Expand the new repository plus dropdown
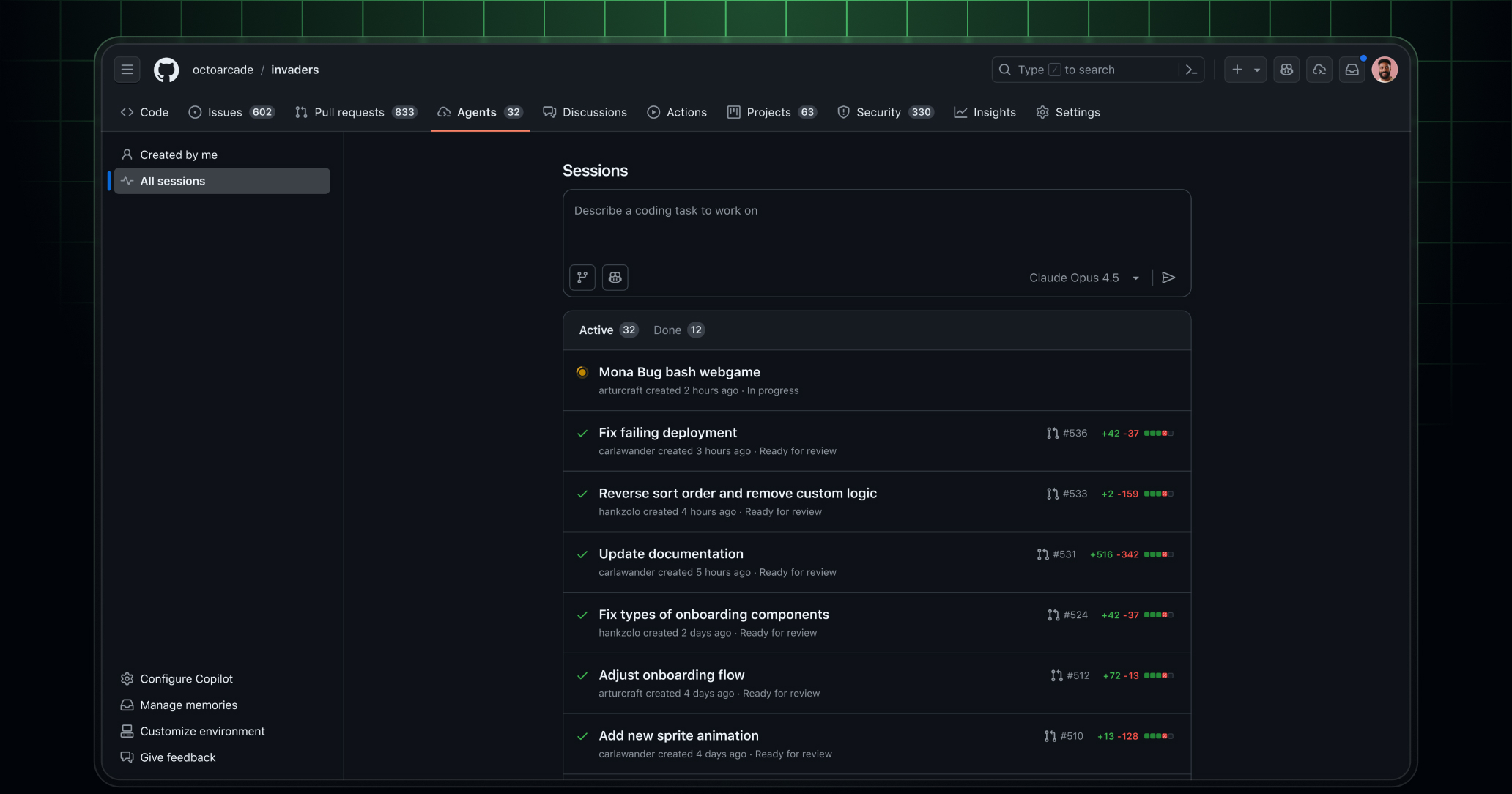The image size is (1512, 794). pos(1256,70)
